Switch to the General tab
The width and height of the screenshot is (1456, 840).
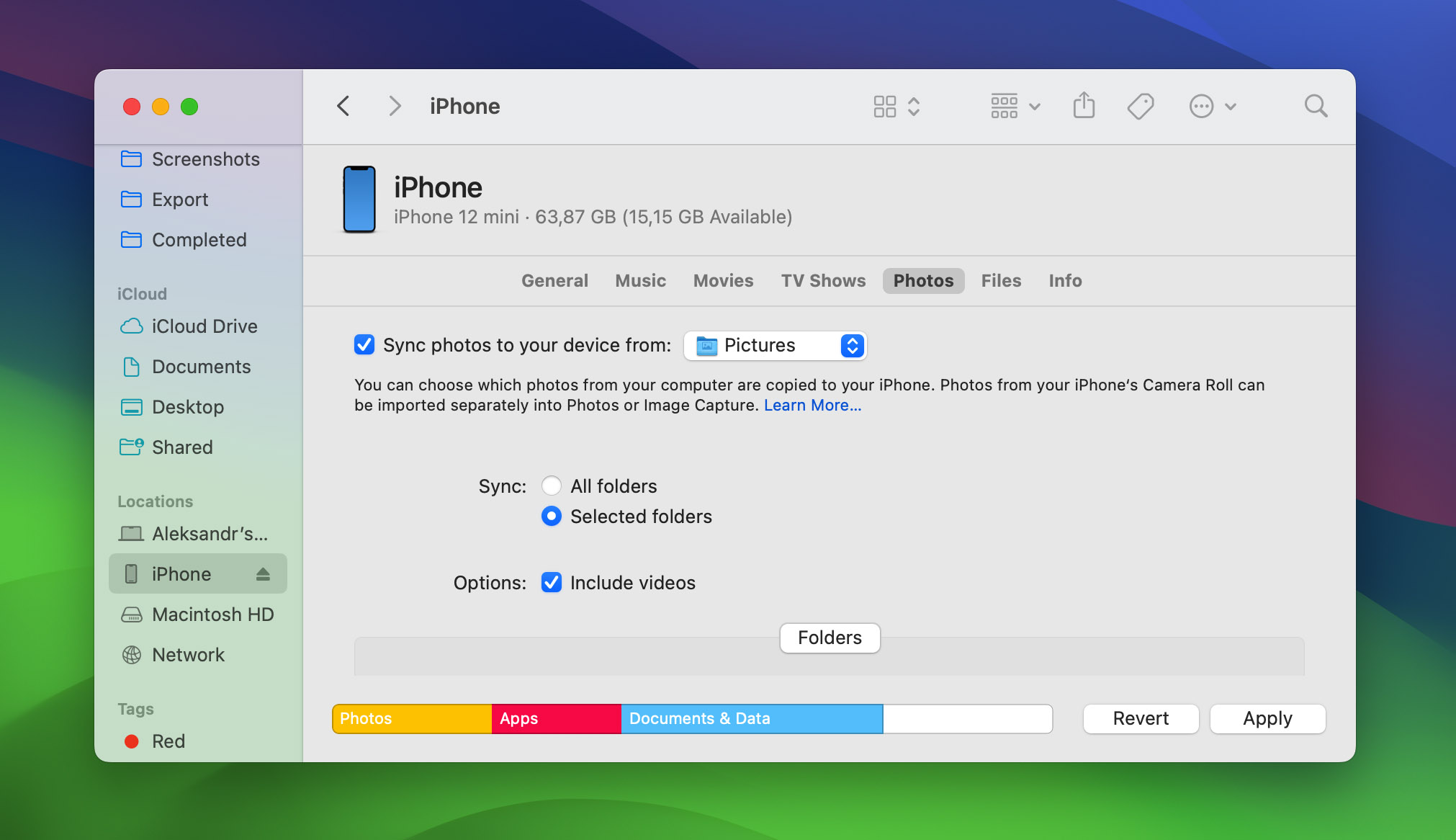point(555,280)
